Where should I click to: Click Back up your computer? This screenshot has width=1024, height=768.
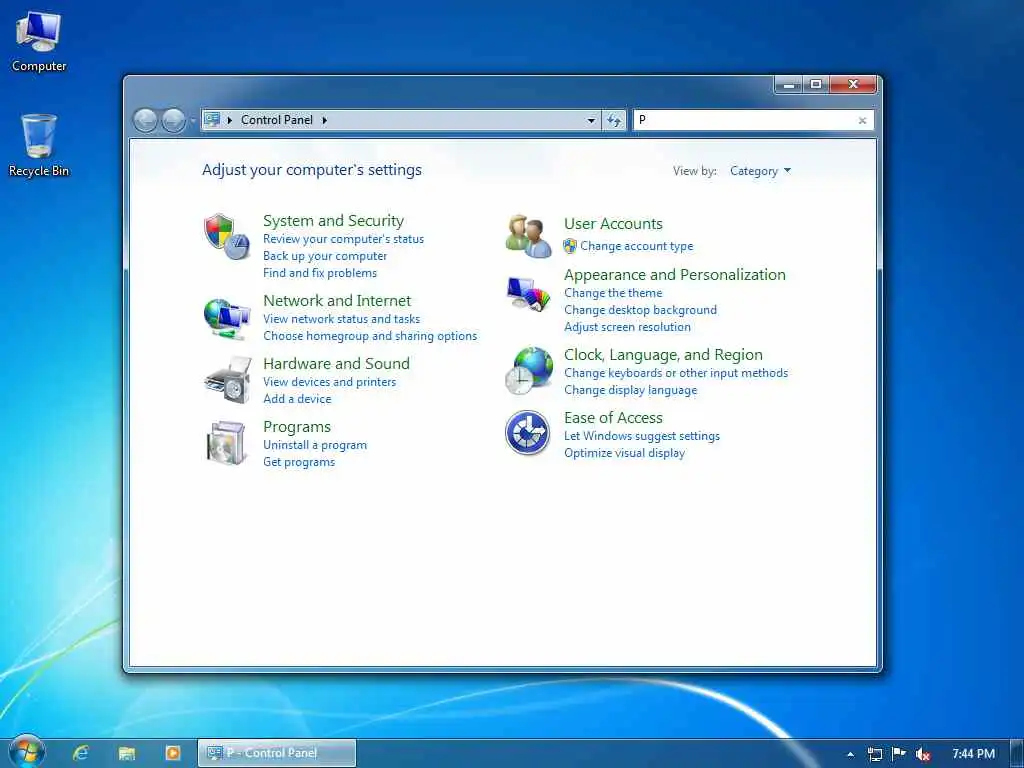tap(325, 256)
